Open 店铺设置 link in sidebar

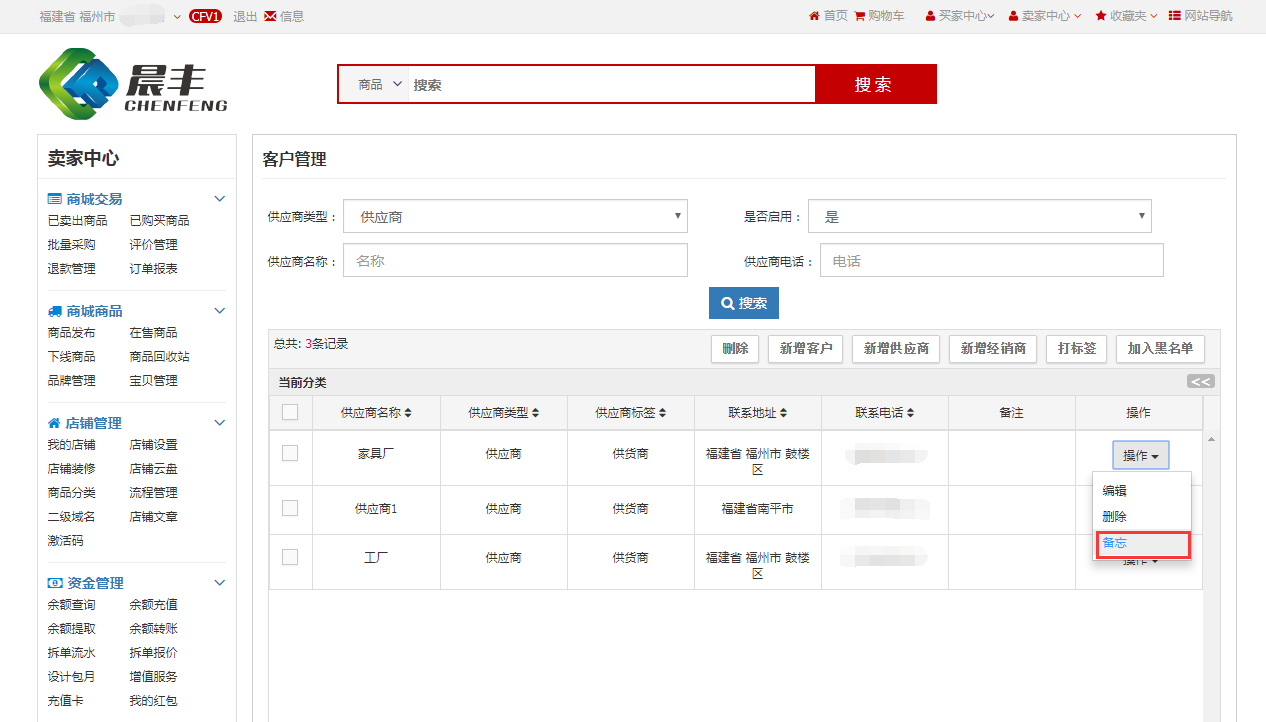point(153,445)
